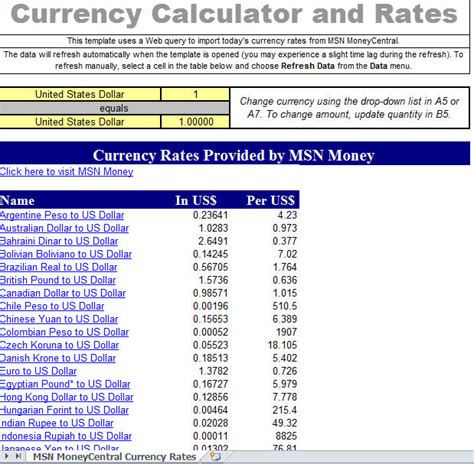Select the In US$ value 0.23641

210,215
